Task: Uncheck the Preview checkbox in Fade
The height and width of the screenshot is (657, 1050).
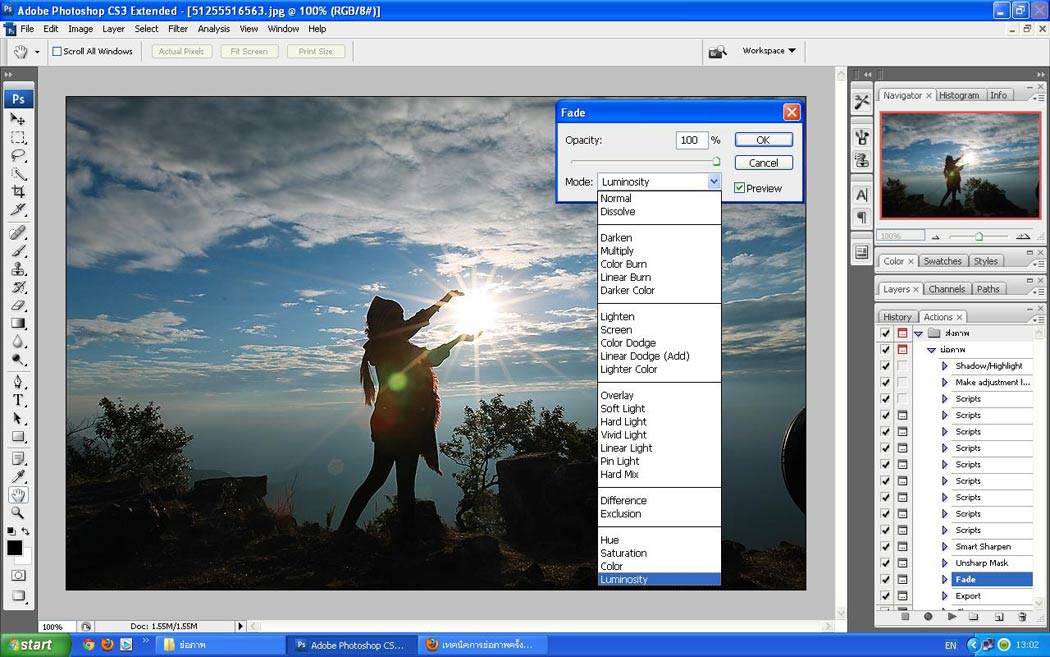Action: coord(740,188)
